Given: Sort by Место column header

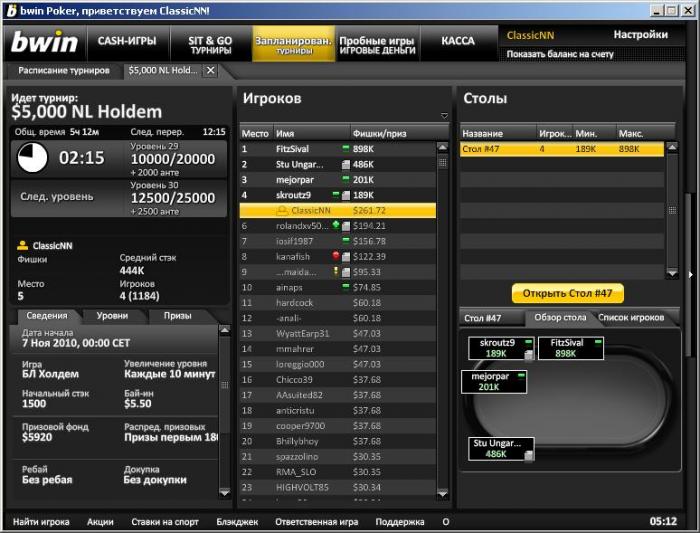Looking at the screenshot, I should 255,133.
